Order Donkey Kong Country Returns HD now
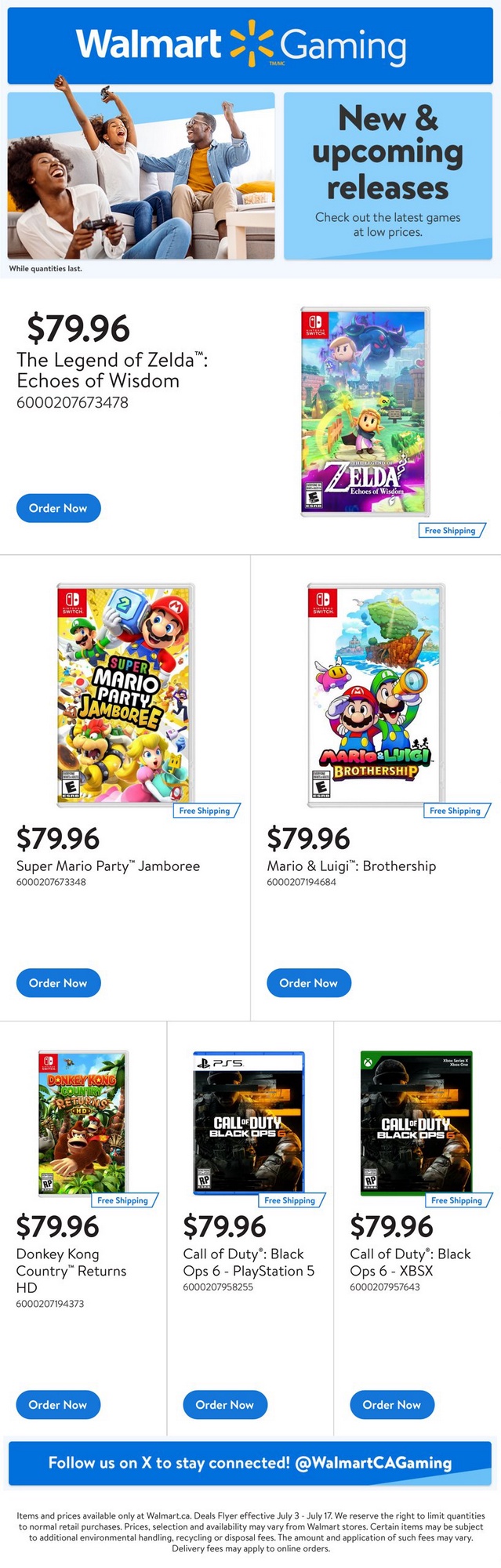501x1568 pixels. click(58, 1404)
